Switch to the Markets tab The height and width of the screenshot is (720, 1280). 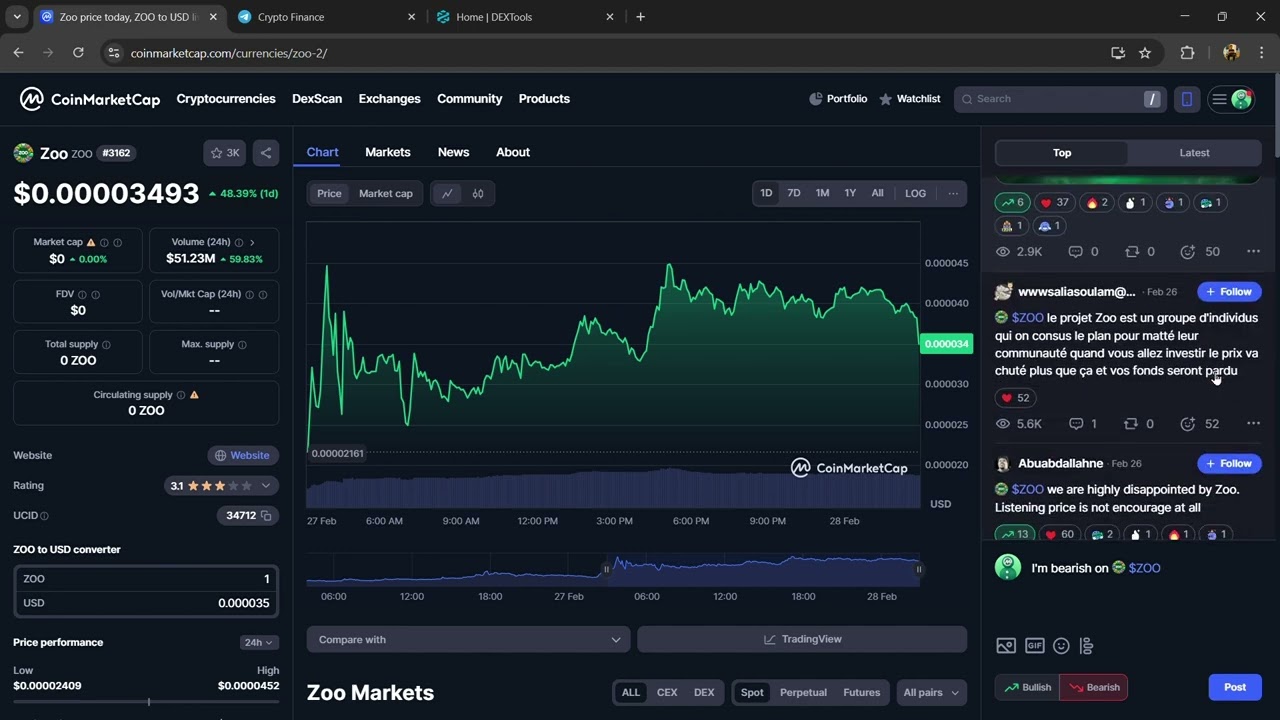(388, 152)
